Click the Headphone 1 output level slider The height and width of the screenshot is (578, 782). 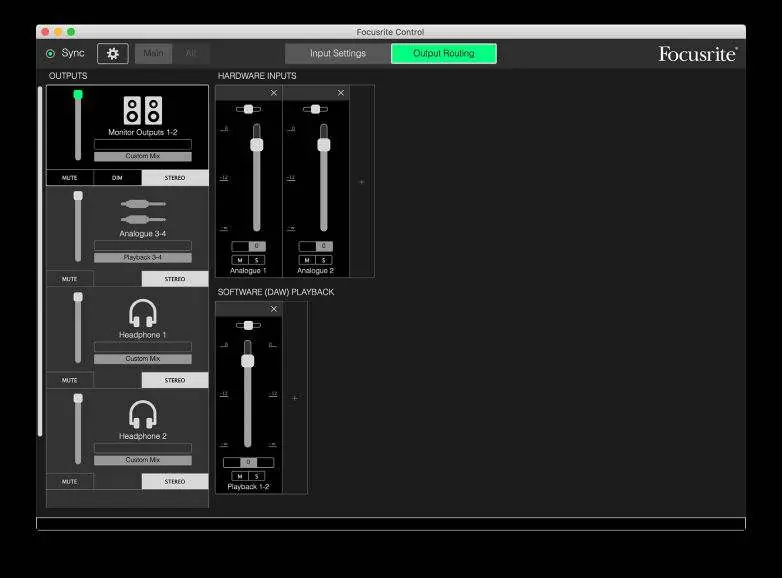(78, 328)
